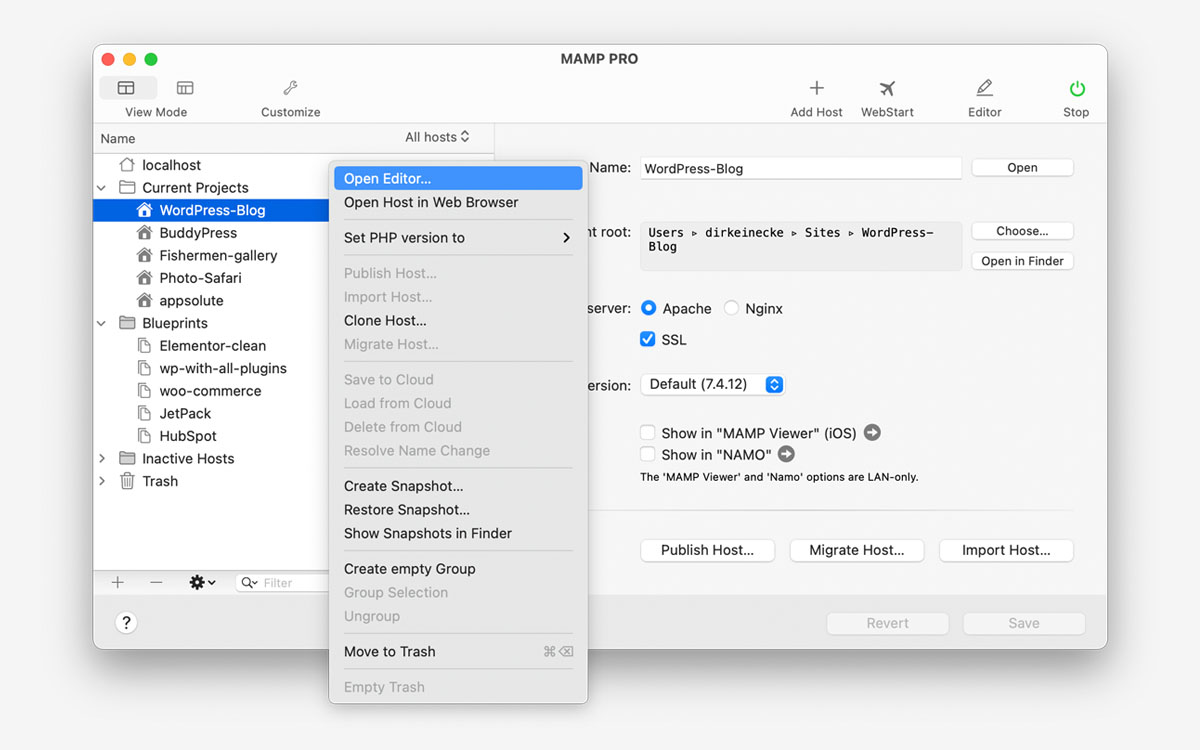Pick the appsolute host house icon
The image size is (1200, 750).
[144, 300]
